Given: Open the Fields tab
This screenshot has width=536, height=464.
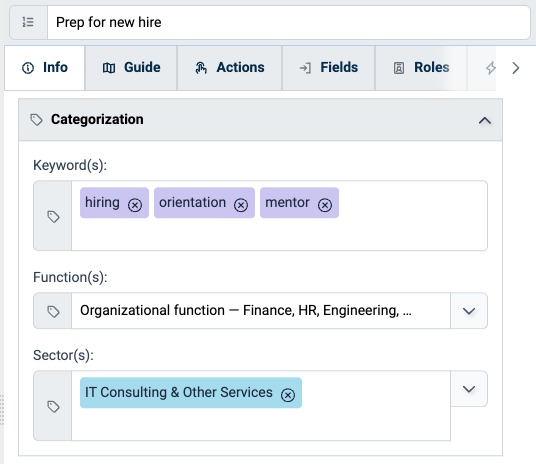Looking at the screenshot, I should tap(329, 68).
